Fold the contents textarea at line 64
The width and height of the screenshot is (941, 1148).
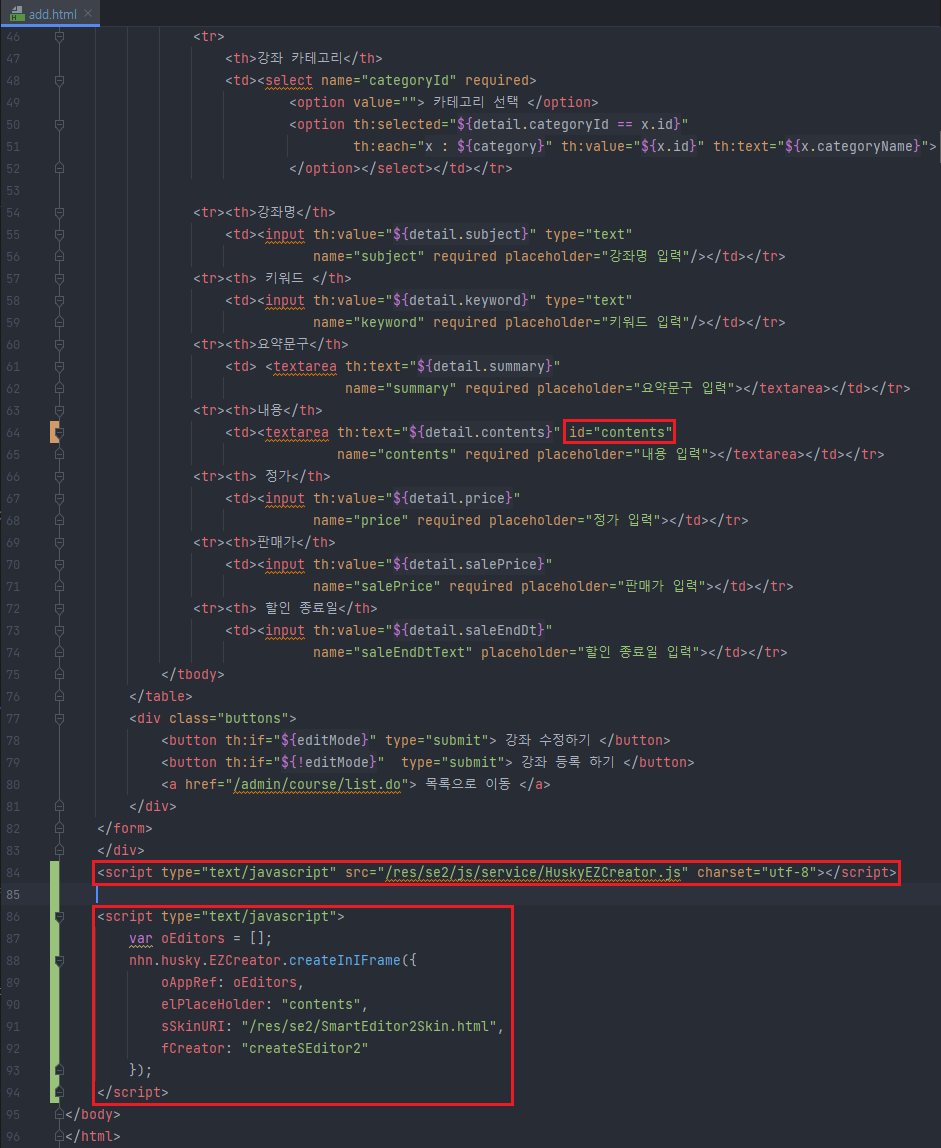click(59, 432)
